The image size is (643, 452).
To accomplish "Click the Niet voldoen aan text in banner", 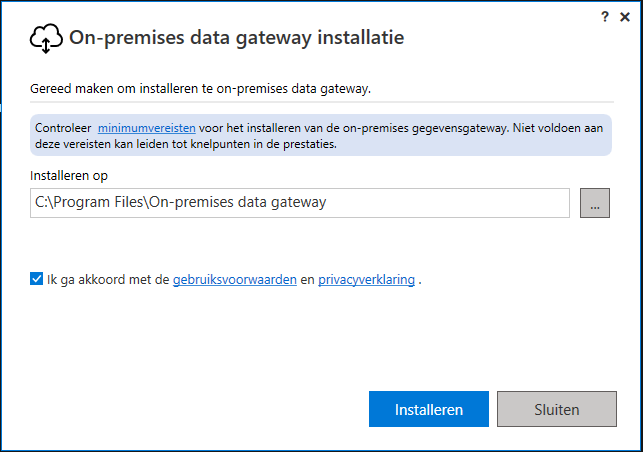I will coord(558,128).
